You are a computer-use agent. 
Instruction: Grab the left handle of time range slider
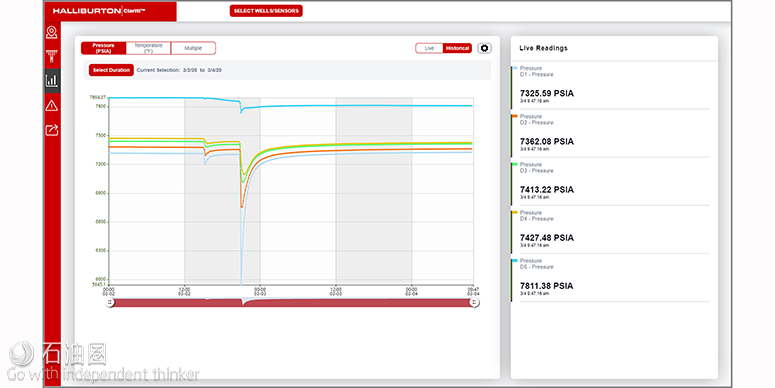pos(110,302)
